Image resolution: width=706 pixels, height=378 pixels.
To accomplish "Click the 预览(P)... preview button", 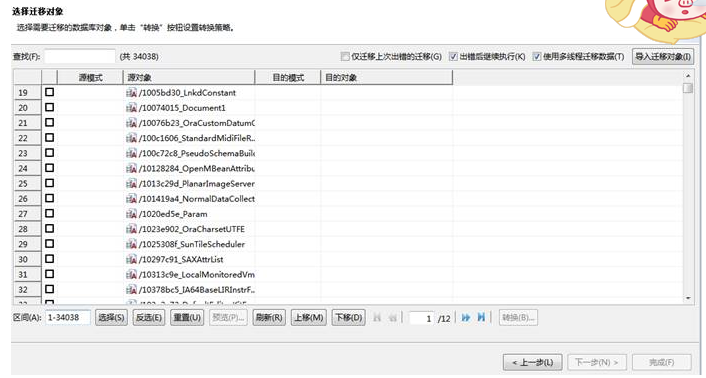I will [228, 318].
